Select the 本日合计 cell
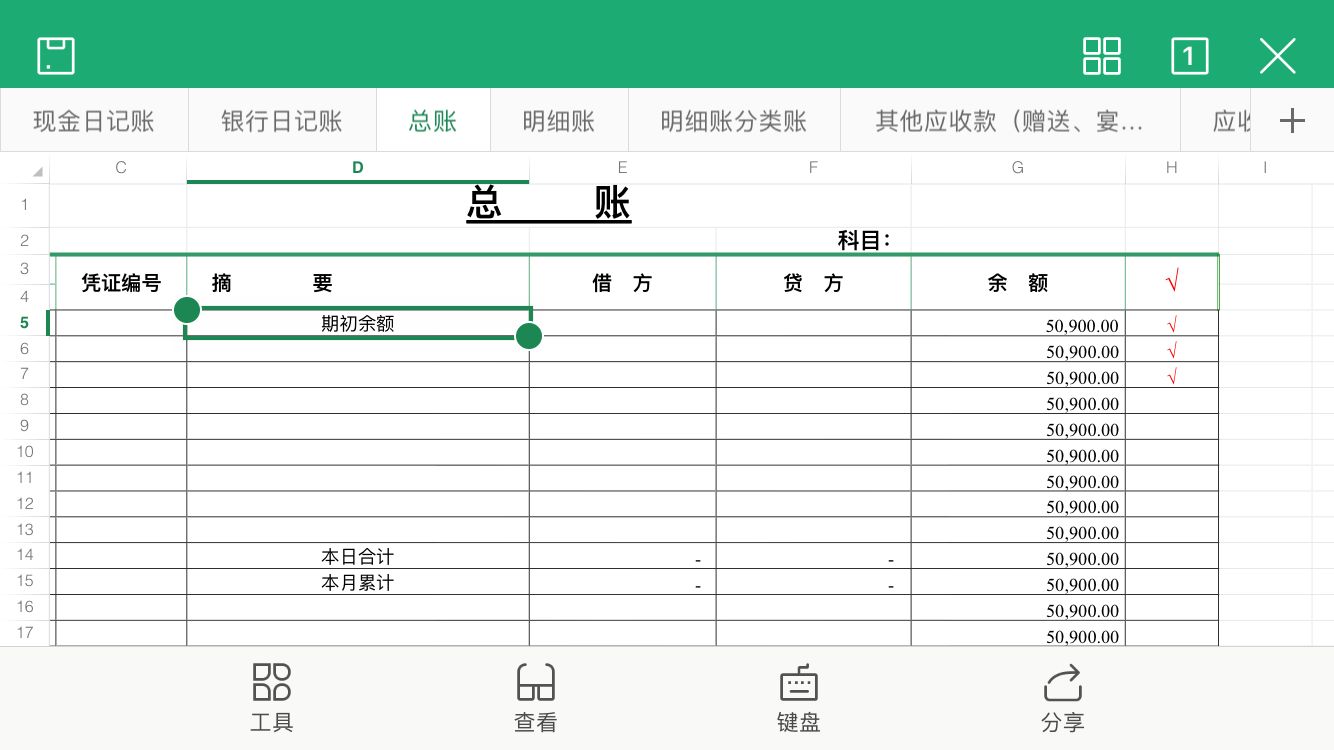This screenshot has width=1334, height=750. (x=357, y=557)
